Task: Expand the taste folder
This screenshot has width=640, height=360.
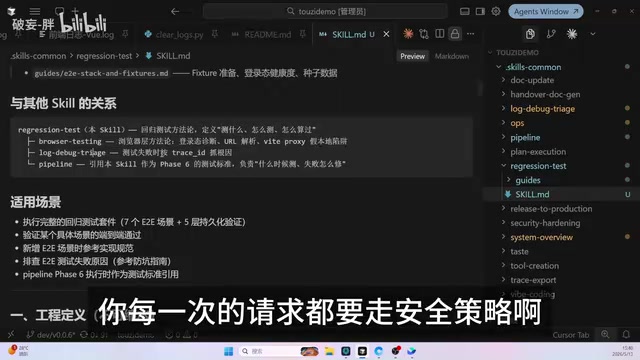Action: (x=519, y=252)
